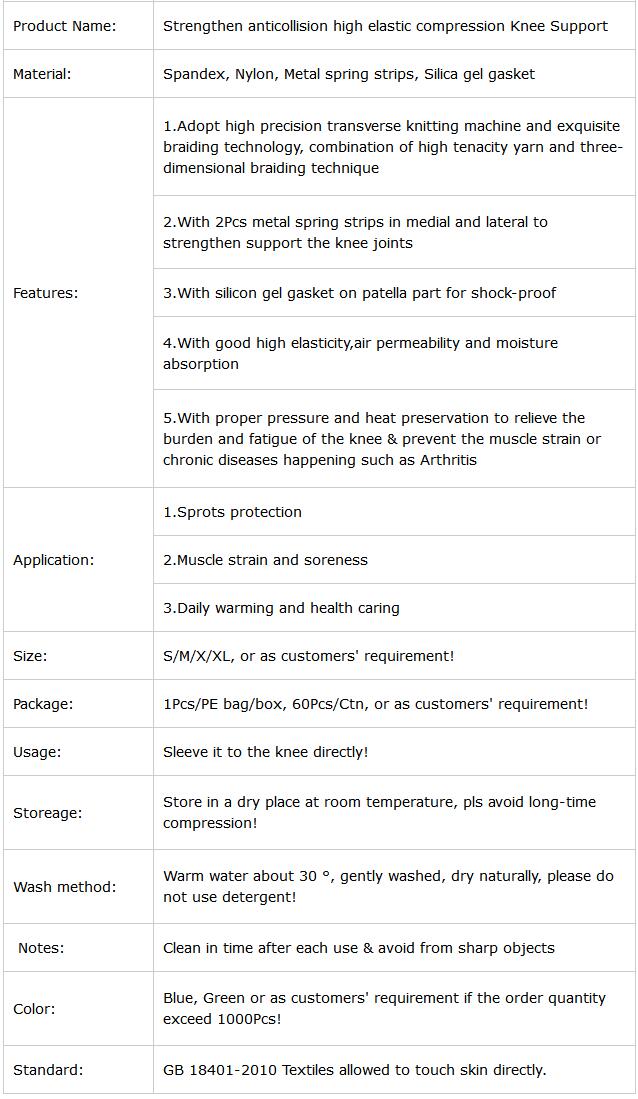Click feature 5 about pressure and heat preservation

[382, 439]
